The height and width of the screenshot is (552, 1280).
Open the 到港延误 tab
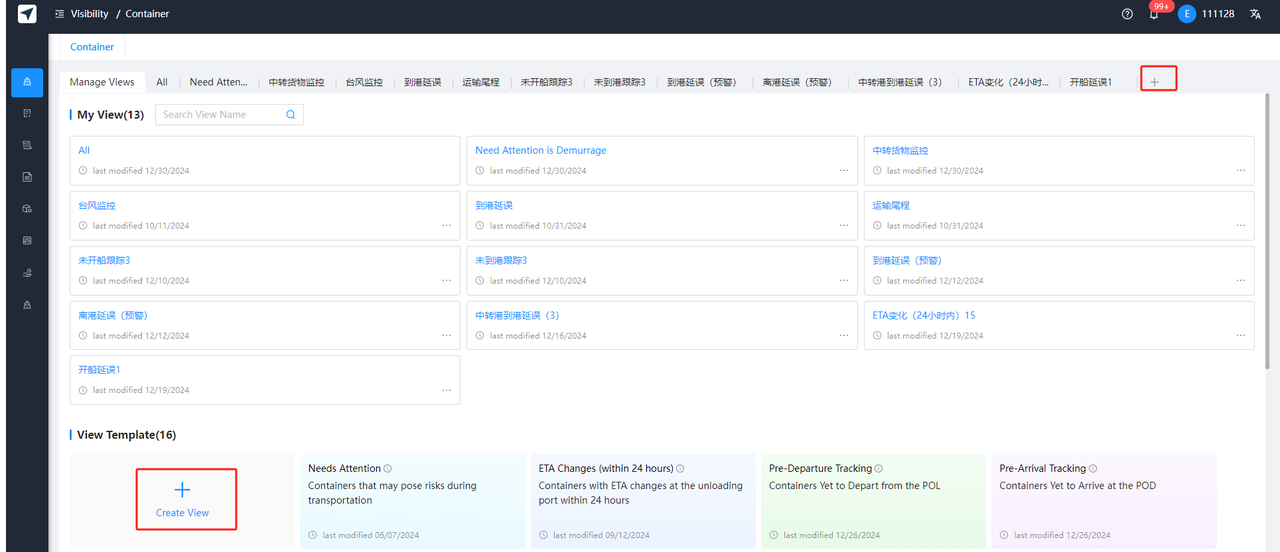click(x=422, y=82)
